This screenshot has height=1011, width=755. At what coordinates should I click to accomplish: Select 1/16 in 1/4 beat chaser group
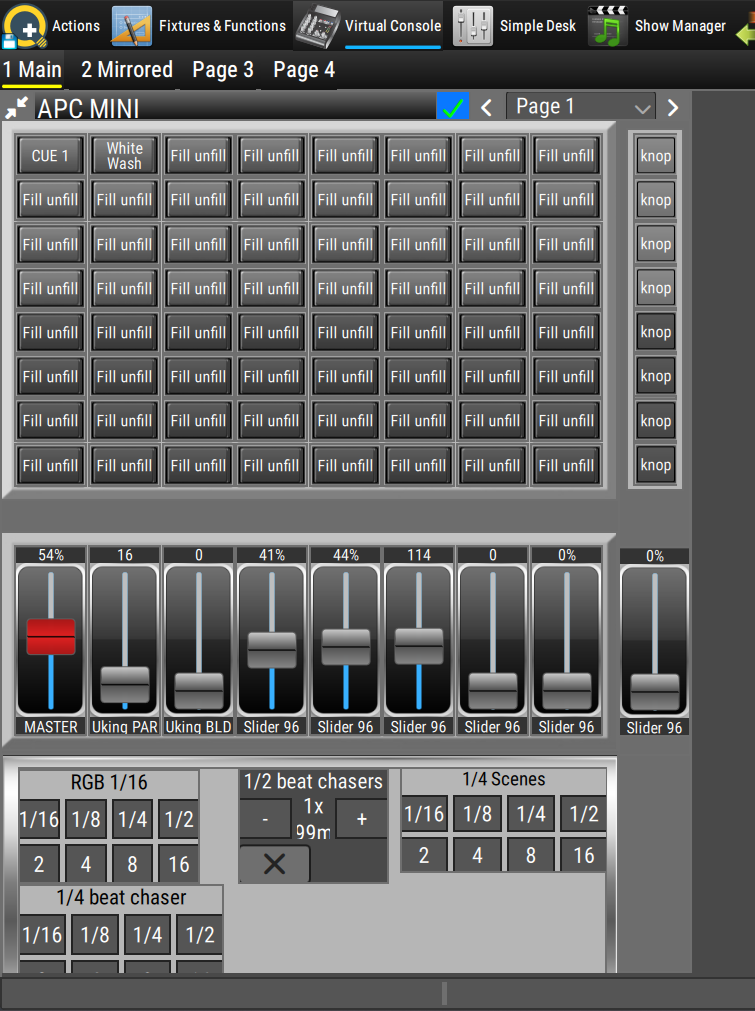pos(43,934)
